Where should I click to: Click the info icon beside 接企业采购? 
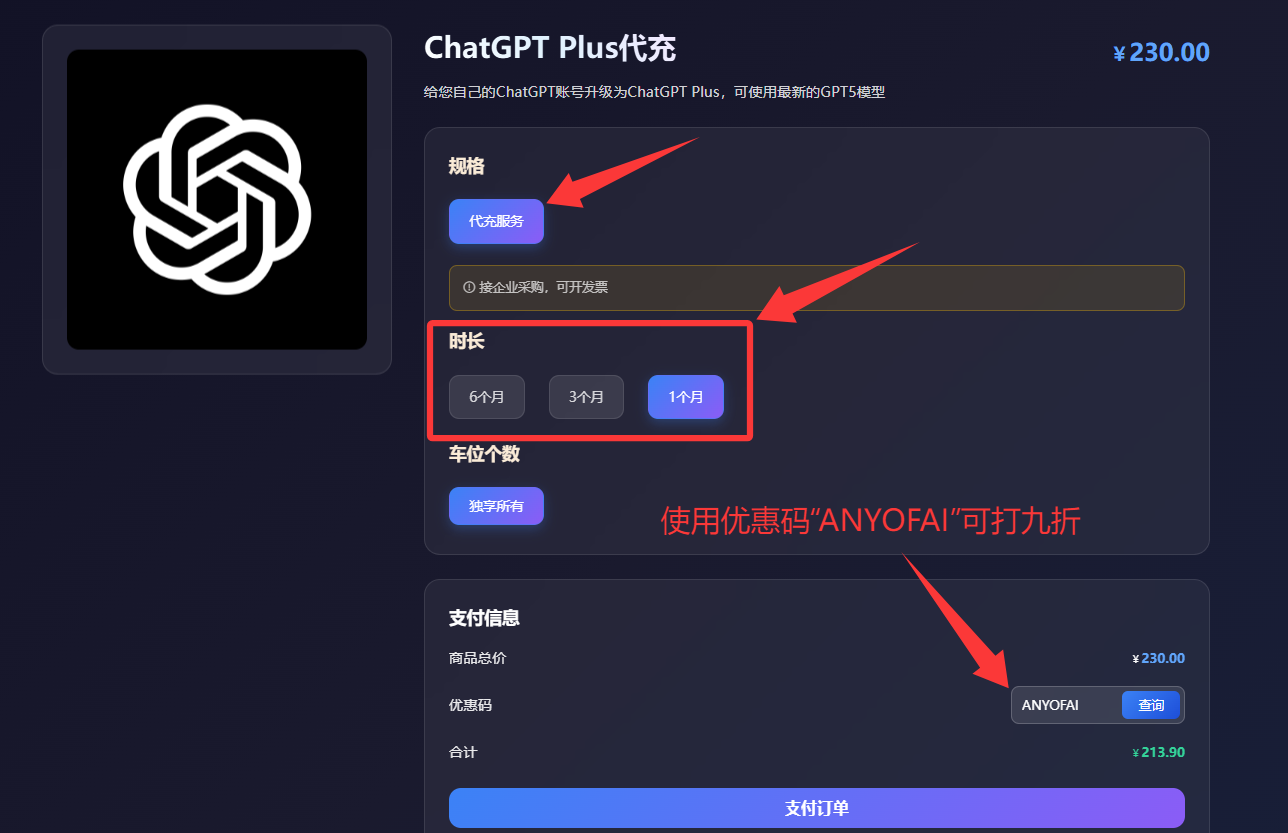tap(469, 288)
